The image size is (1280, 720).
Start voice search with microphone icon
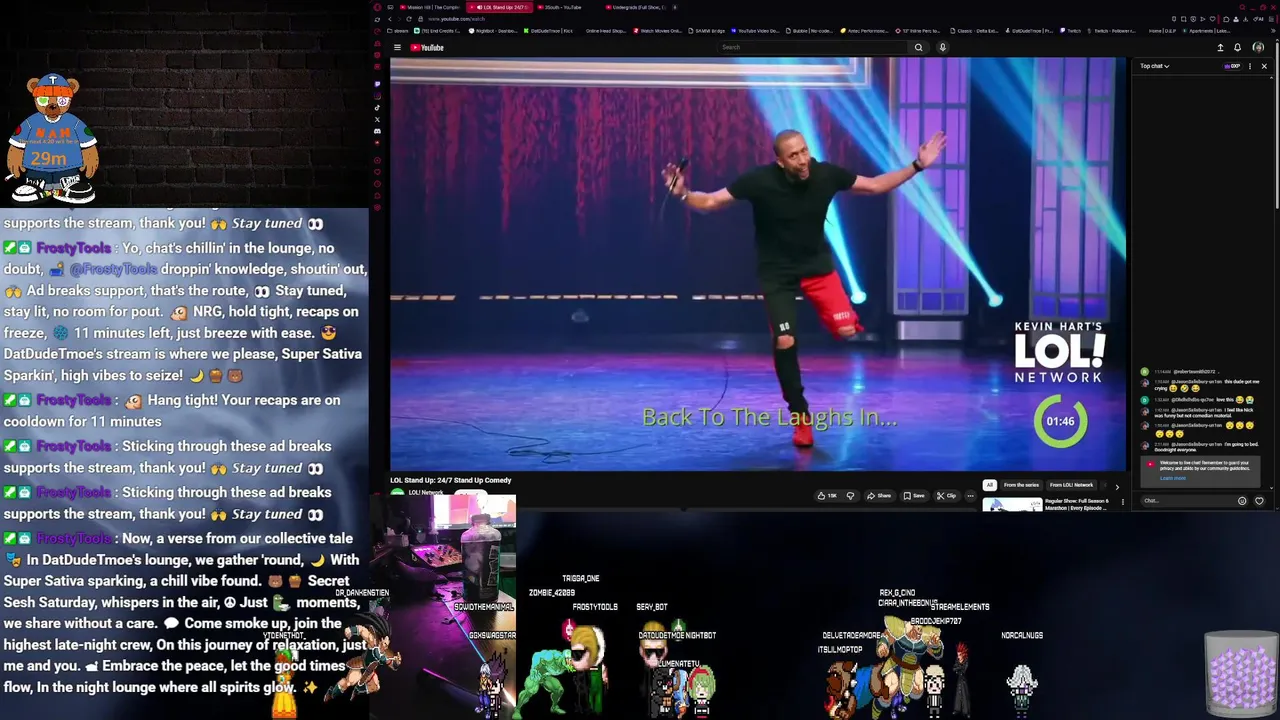tap(942, 47)
